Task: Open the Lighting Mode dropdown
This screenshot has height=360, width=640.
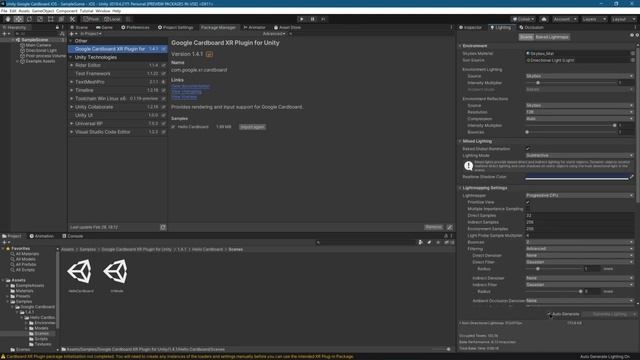Action: click(x=579, y=156)
